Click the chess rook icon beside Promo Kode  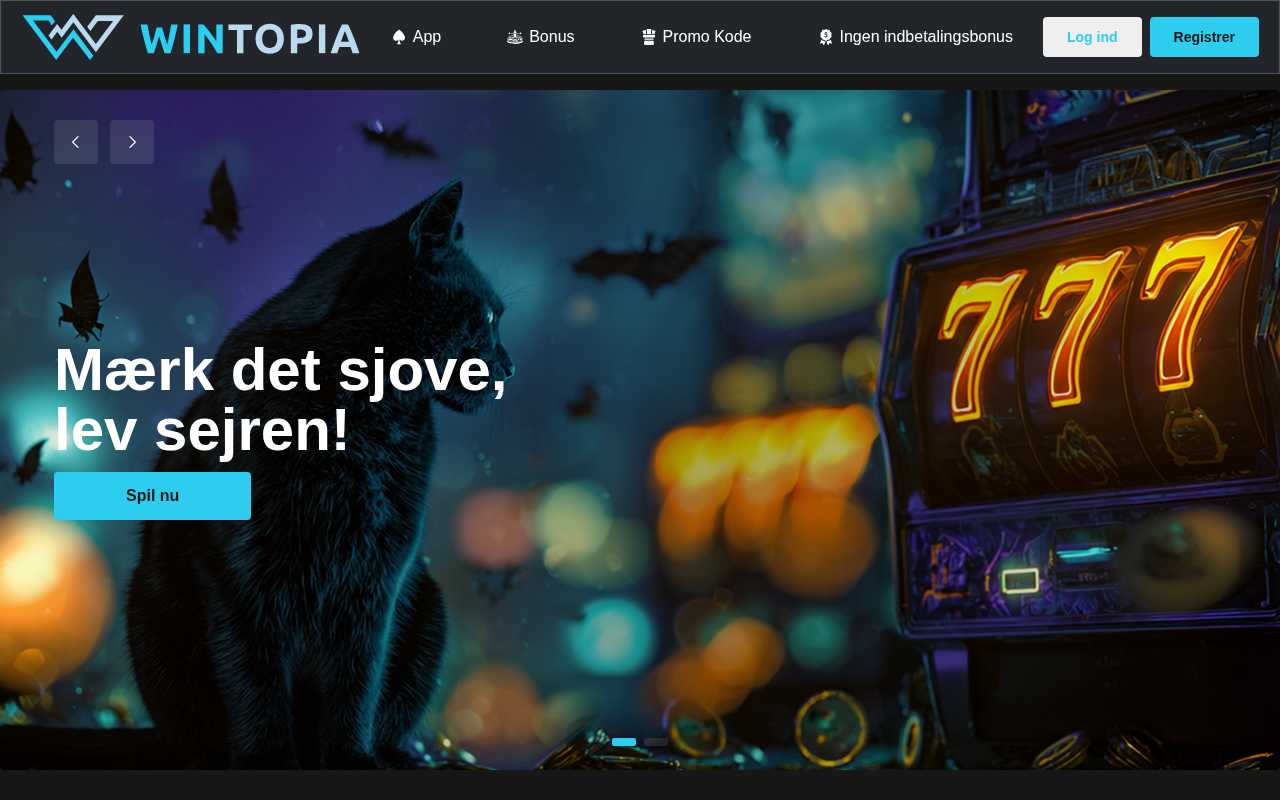(x=649, y=37)
